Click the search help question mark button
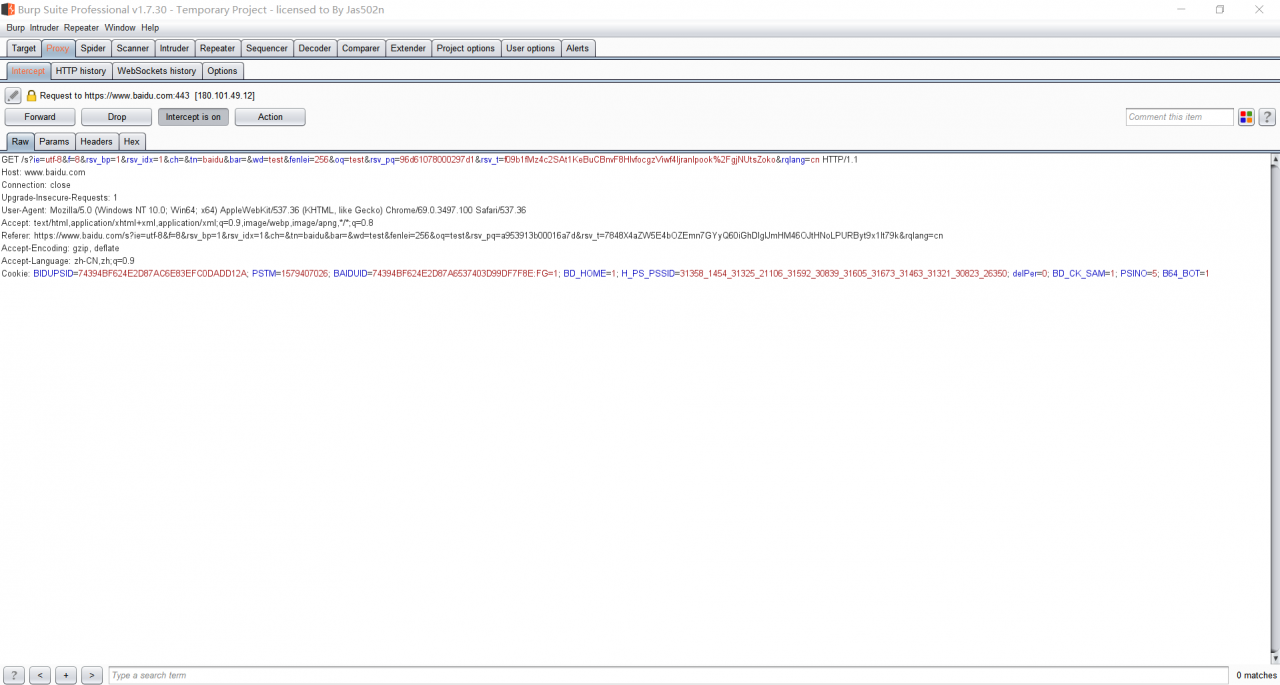 [14, 675]
